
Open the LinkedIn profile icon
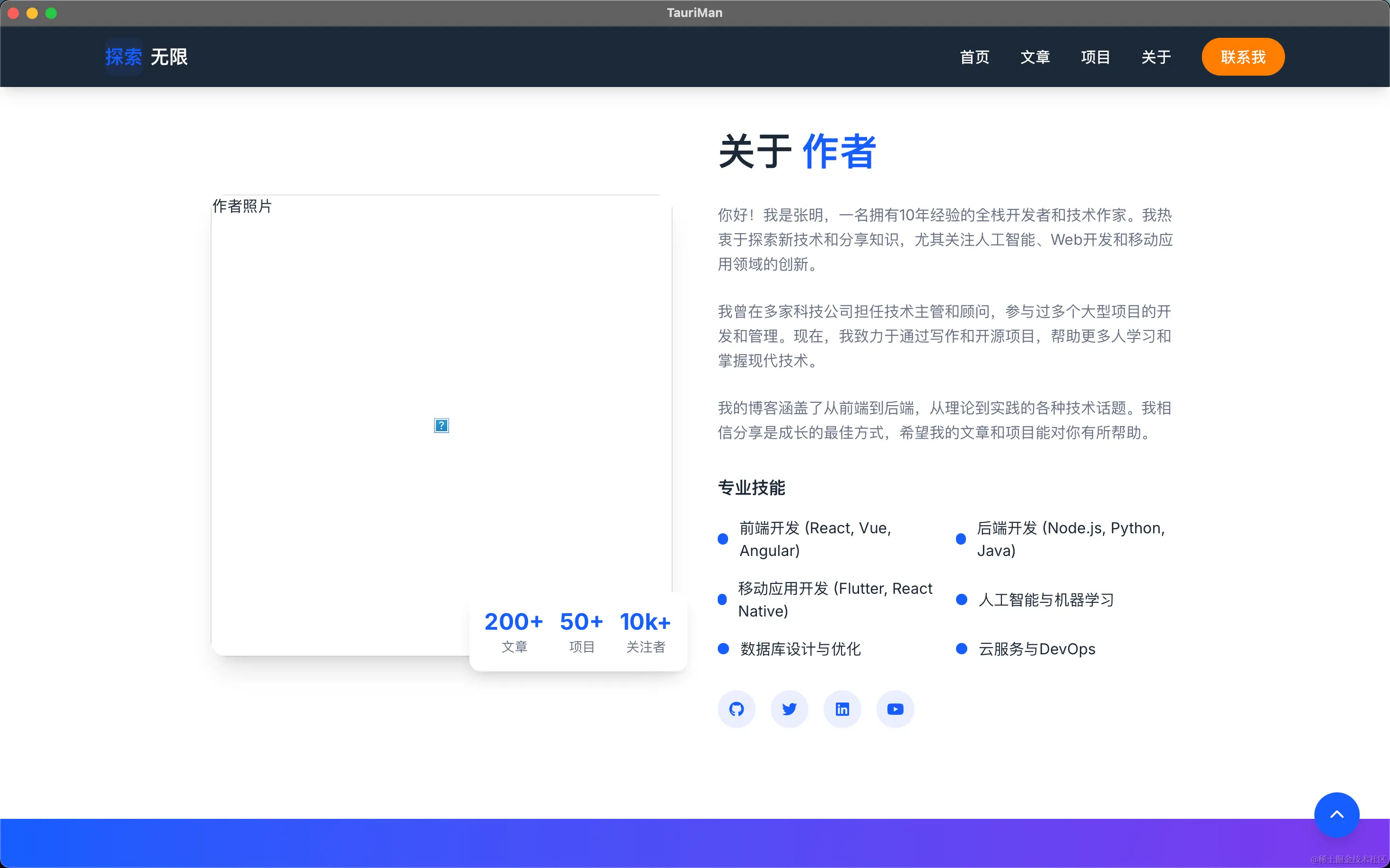click(x=842, y=709)
